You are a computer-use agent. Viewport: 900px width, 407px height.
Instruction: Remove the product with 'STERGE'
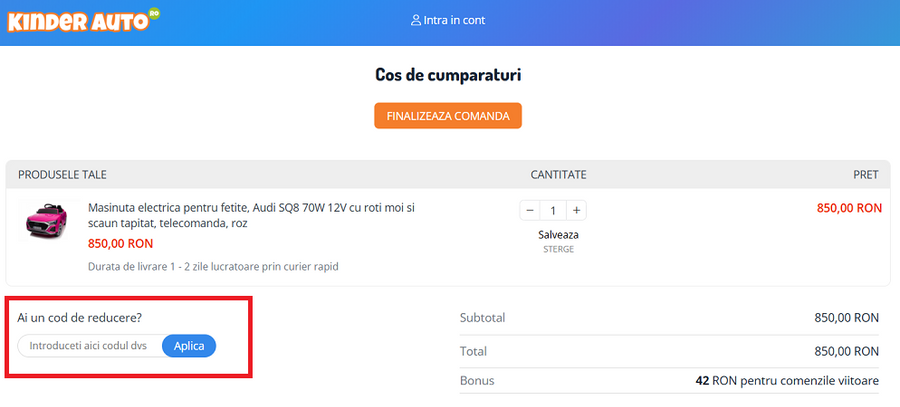point(558,249)
